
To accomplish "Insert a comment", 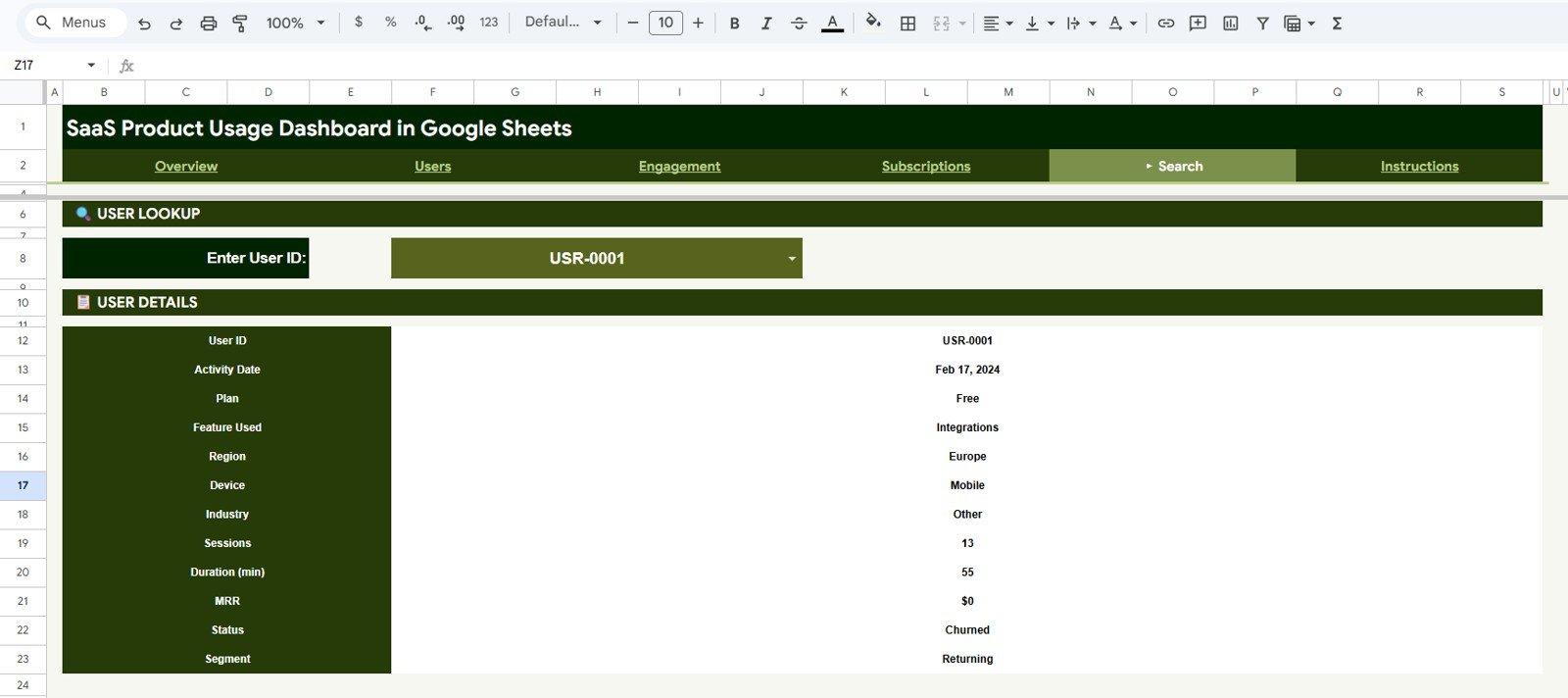I will point(1198,24).
